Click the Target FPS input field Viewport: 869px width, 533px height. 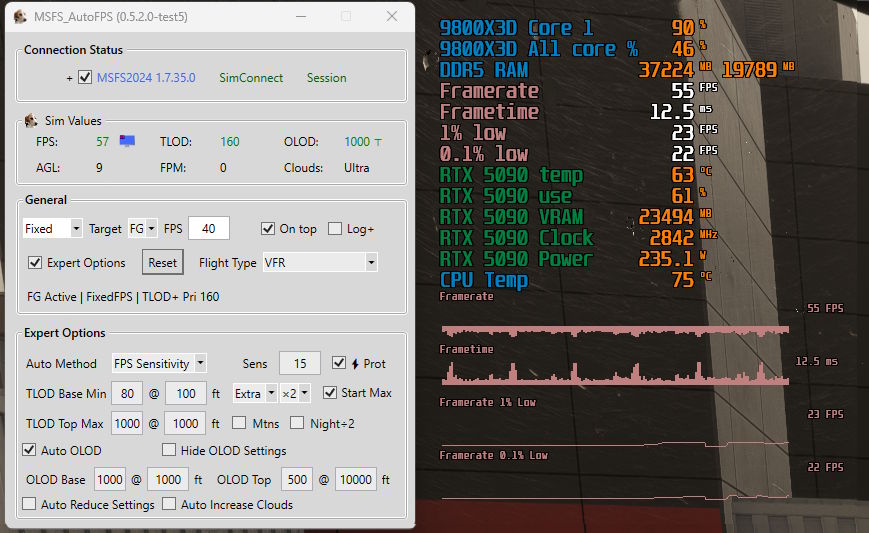tap(209, 228)
